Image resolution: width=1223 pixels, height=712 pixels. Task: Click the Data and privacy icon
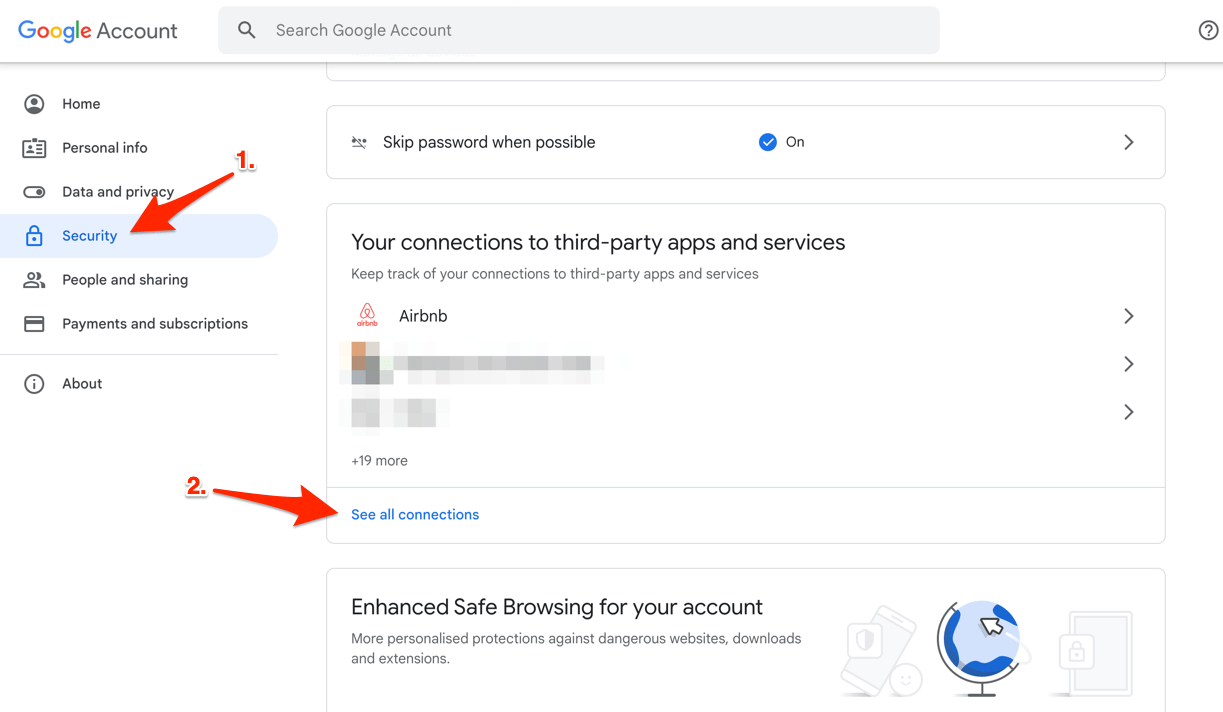pos(34,191)
